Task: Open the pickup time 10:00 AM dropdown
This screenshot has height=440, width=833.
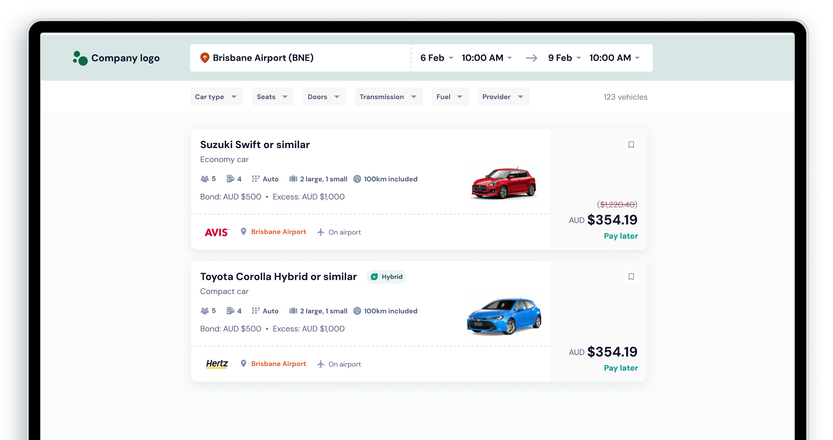Action: click(487, 58)
